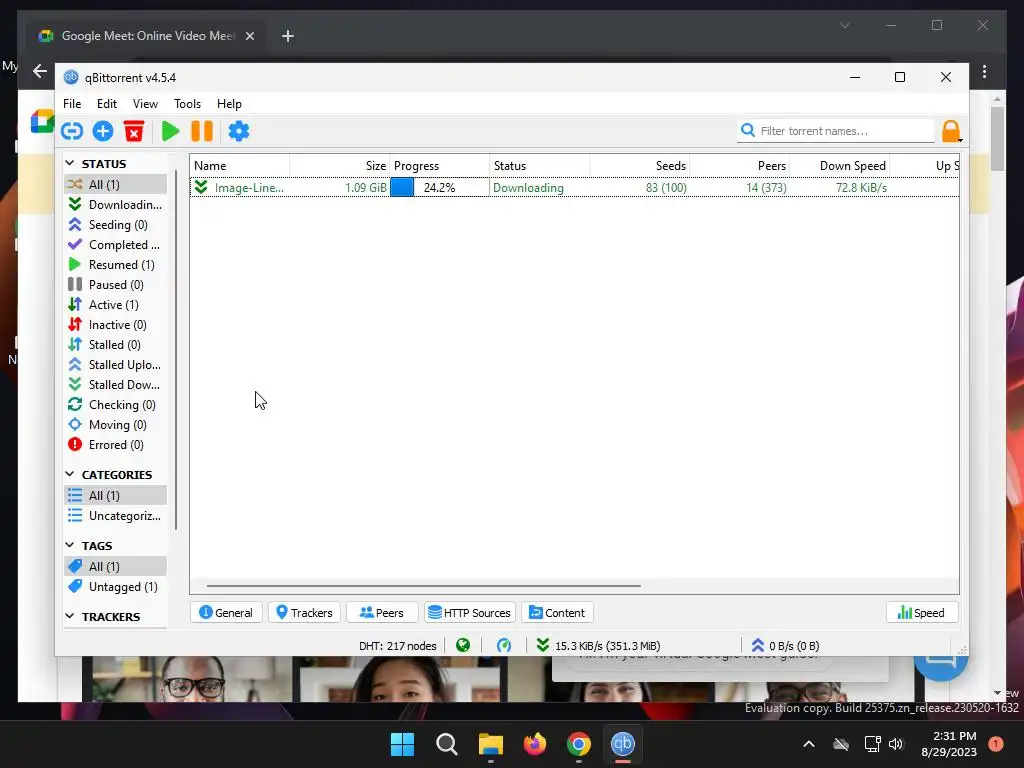Sort by the Down Speed column header
1024x768 pixels.
click(839, 166)
